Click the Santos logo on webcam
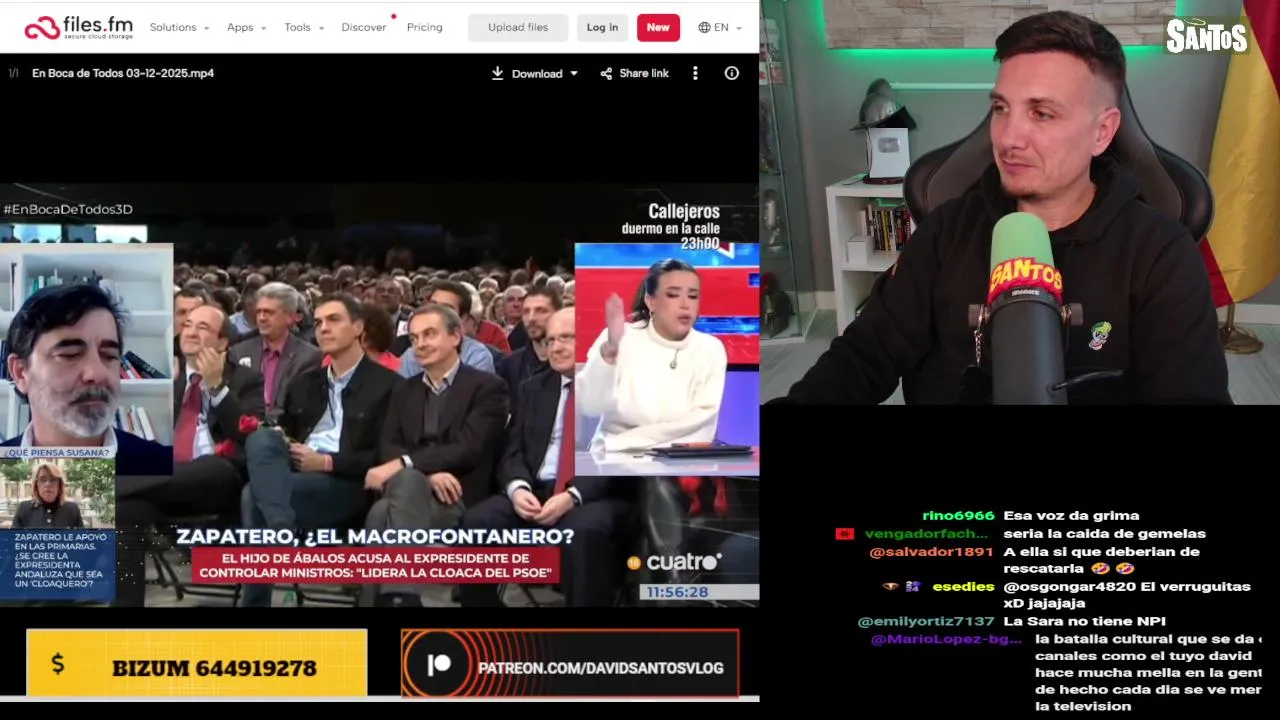This screenshot has height=720, width=1280. coord(1207,35)
